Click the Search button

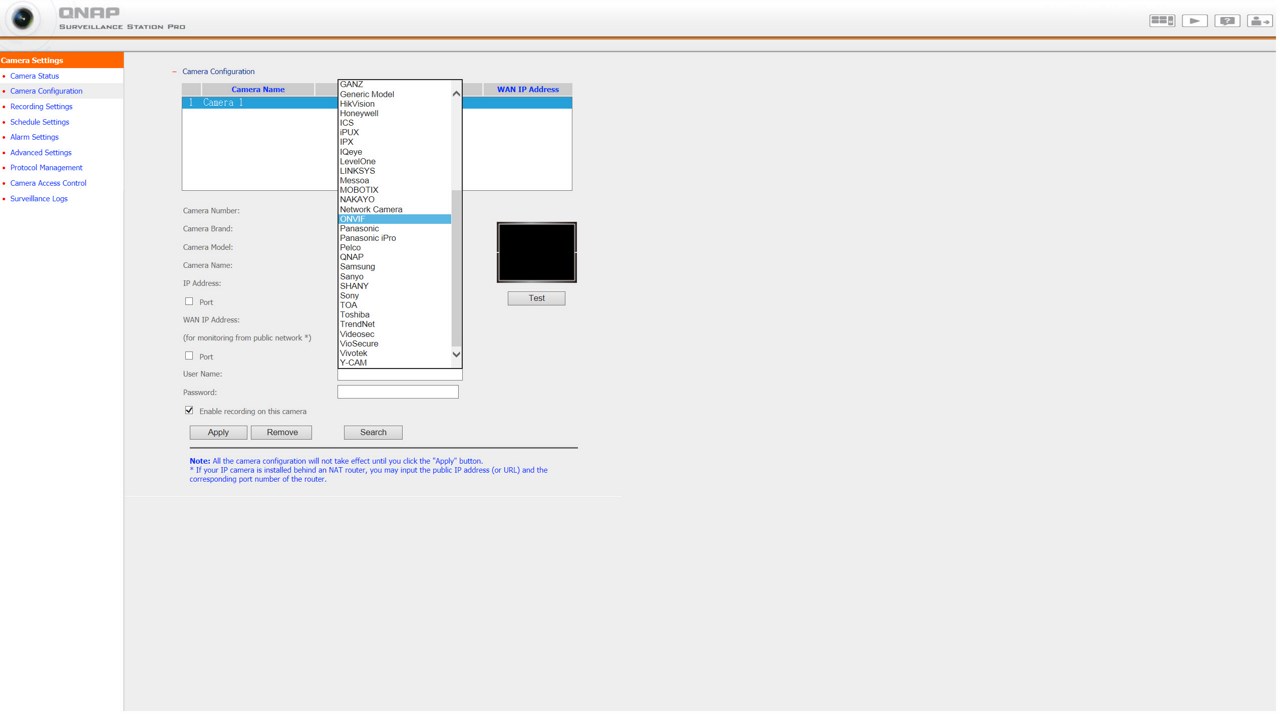[x=373, y=433]
